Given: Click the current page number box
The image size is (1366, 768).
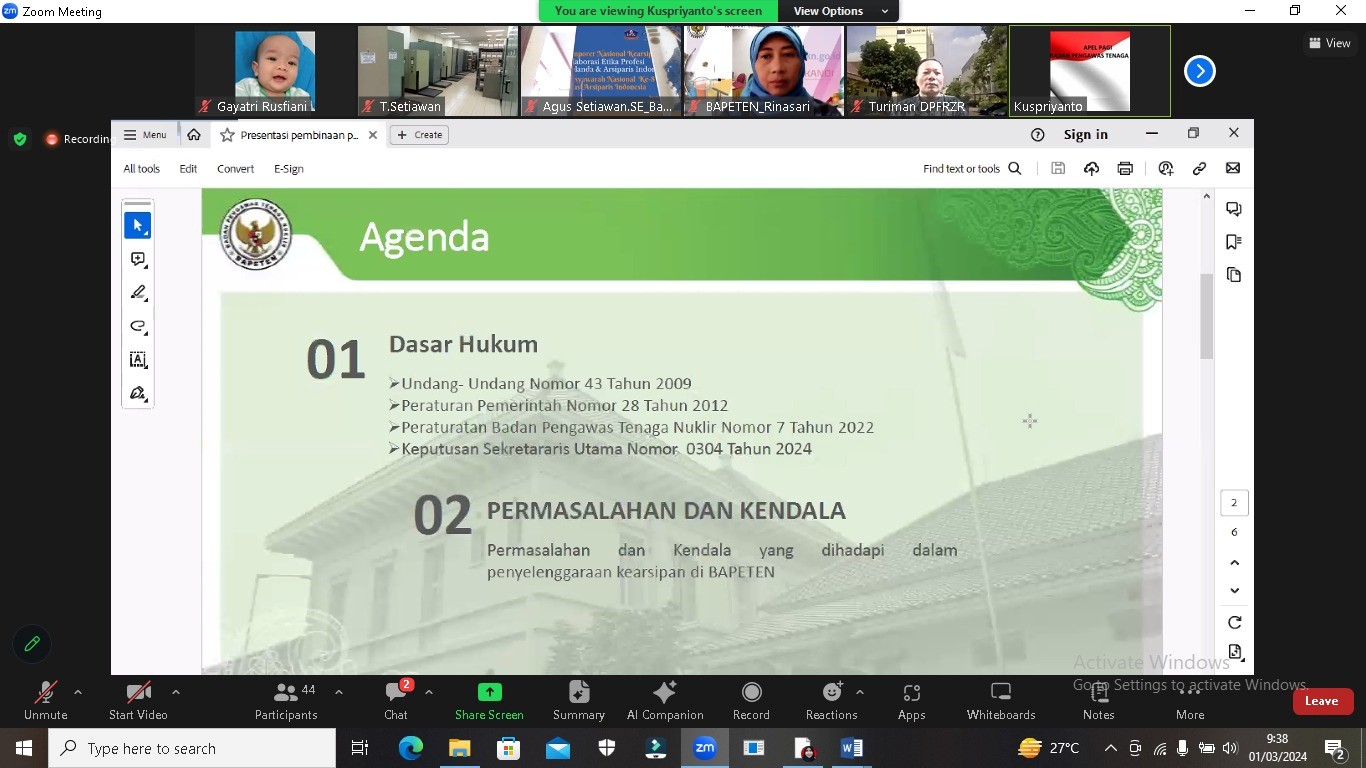Looking at the screenshot, I should 1234,503.
